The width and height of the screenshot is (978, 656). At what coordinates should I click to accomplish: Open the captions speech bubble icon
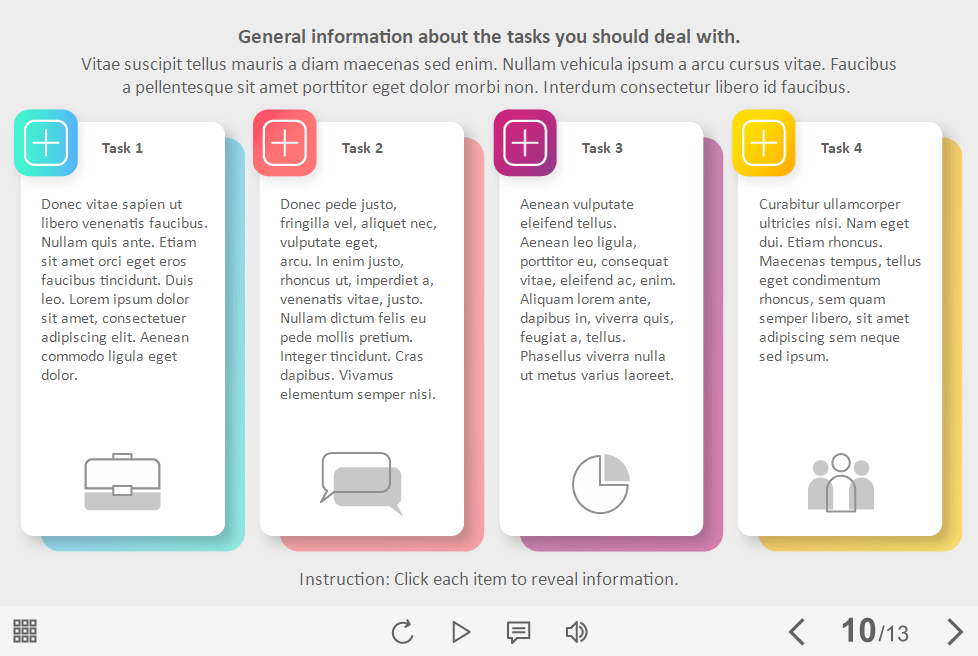pos(518,631)
